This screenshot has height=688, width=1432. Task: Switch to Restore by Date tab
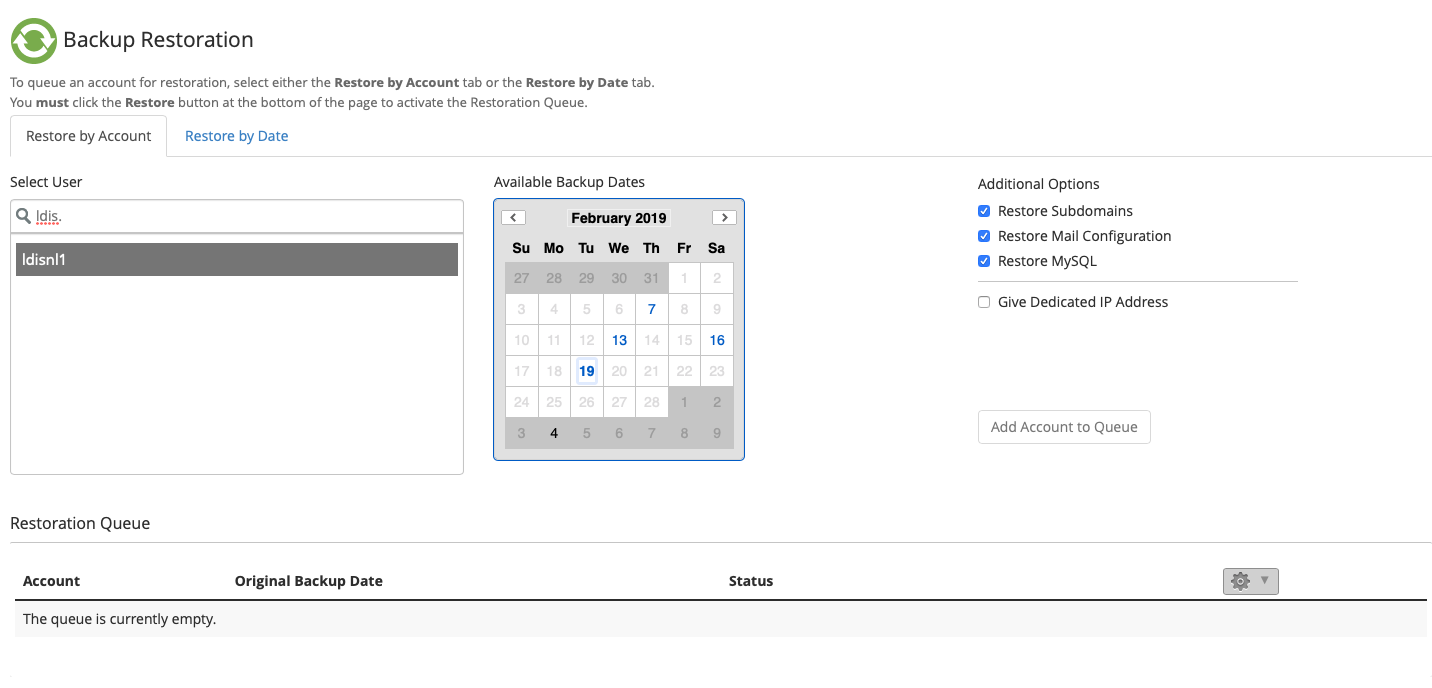(236, 136)
